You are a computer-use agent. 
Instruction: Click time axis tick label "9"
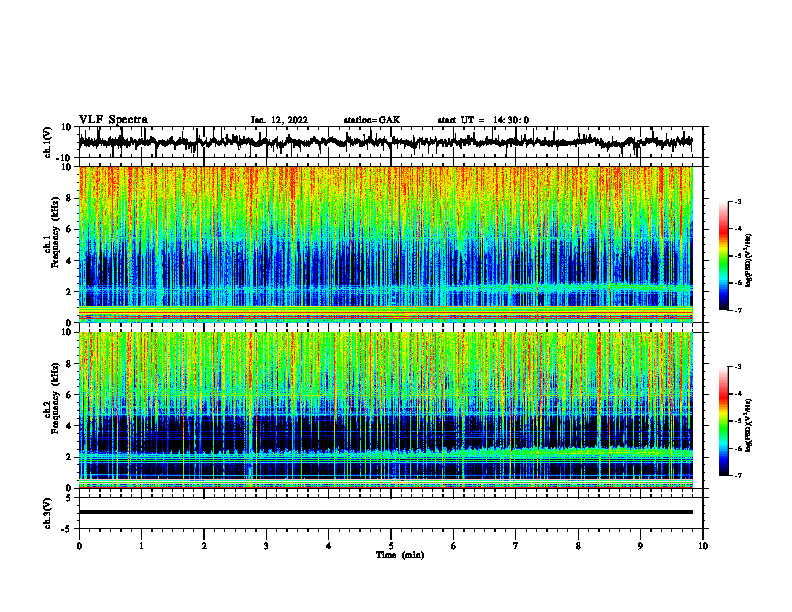[x=640, y=546]
